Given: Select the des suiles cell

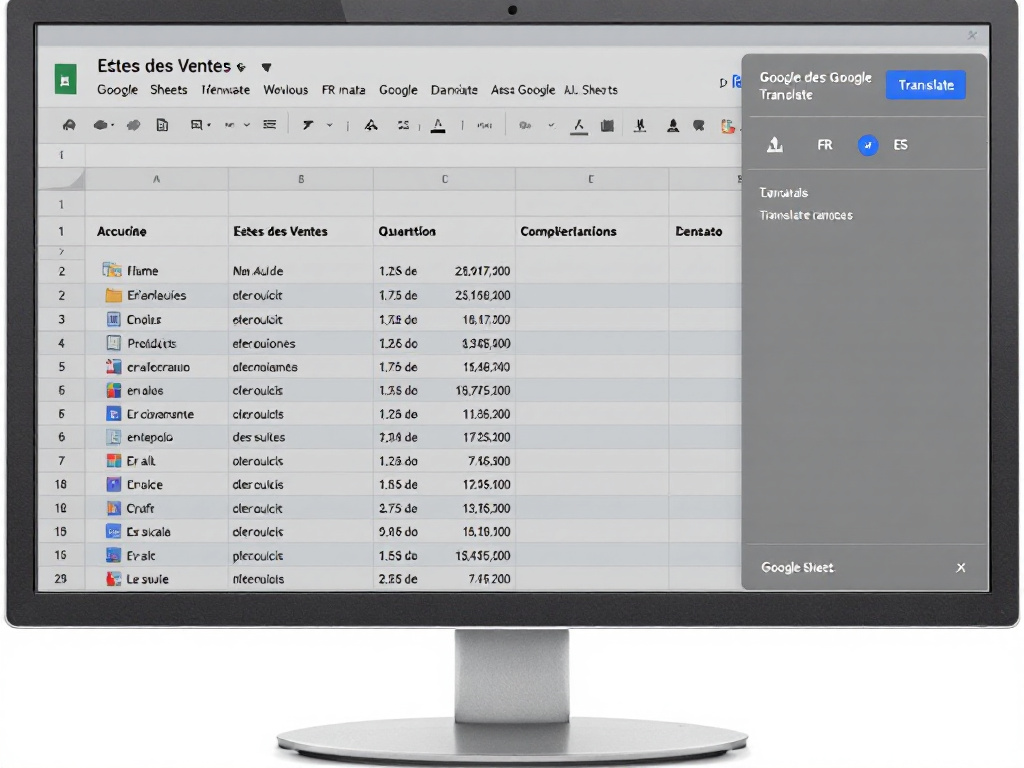Looking at the screenshot, I should (300, 437).
